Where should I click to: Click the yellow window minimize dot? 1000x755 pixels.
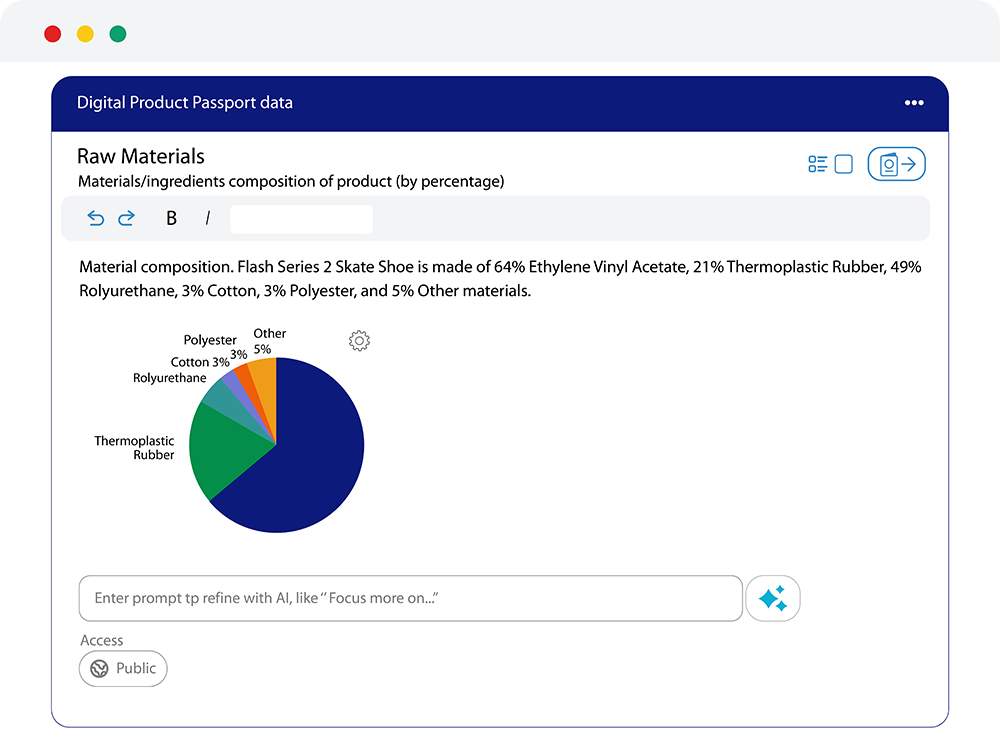[85, 34]
